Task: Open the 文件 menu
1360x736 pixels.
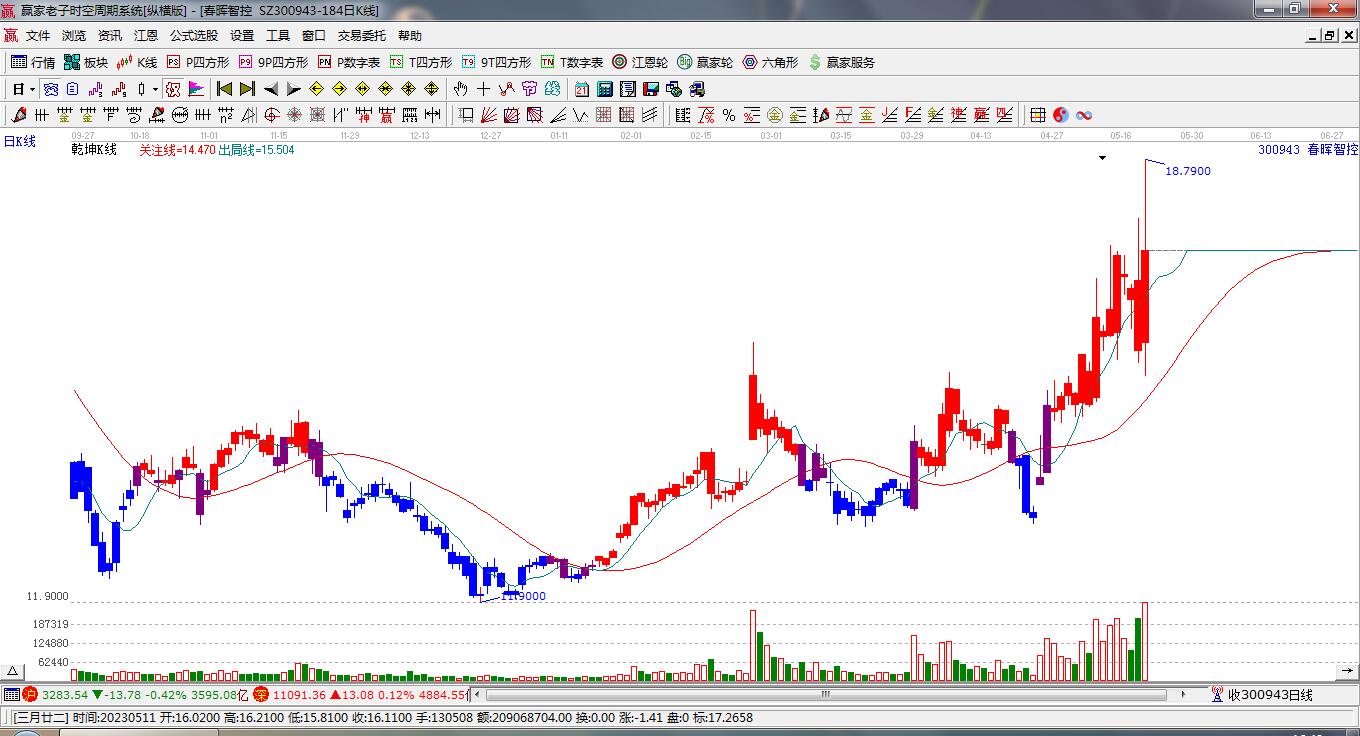Action: [38, 36]
